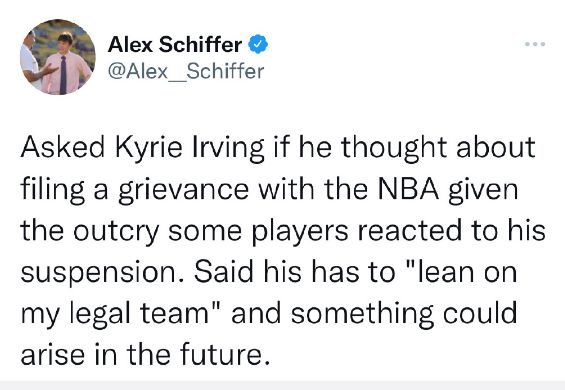Click the word "outcry" in the third line
The height and width of the screenshot is (390, 565).
tap(116, 232)
